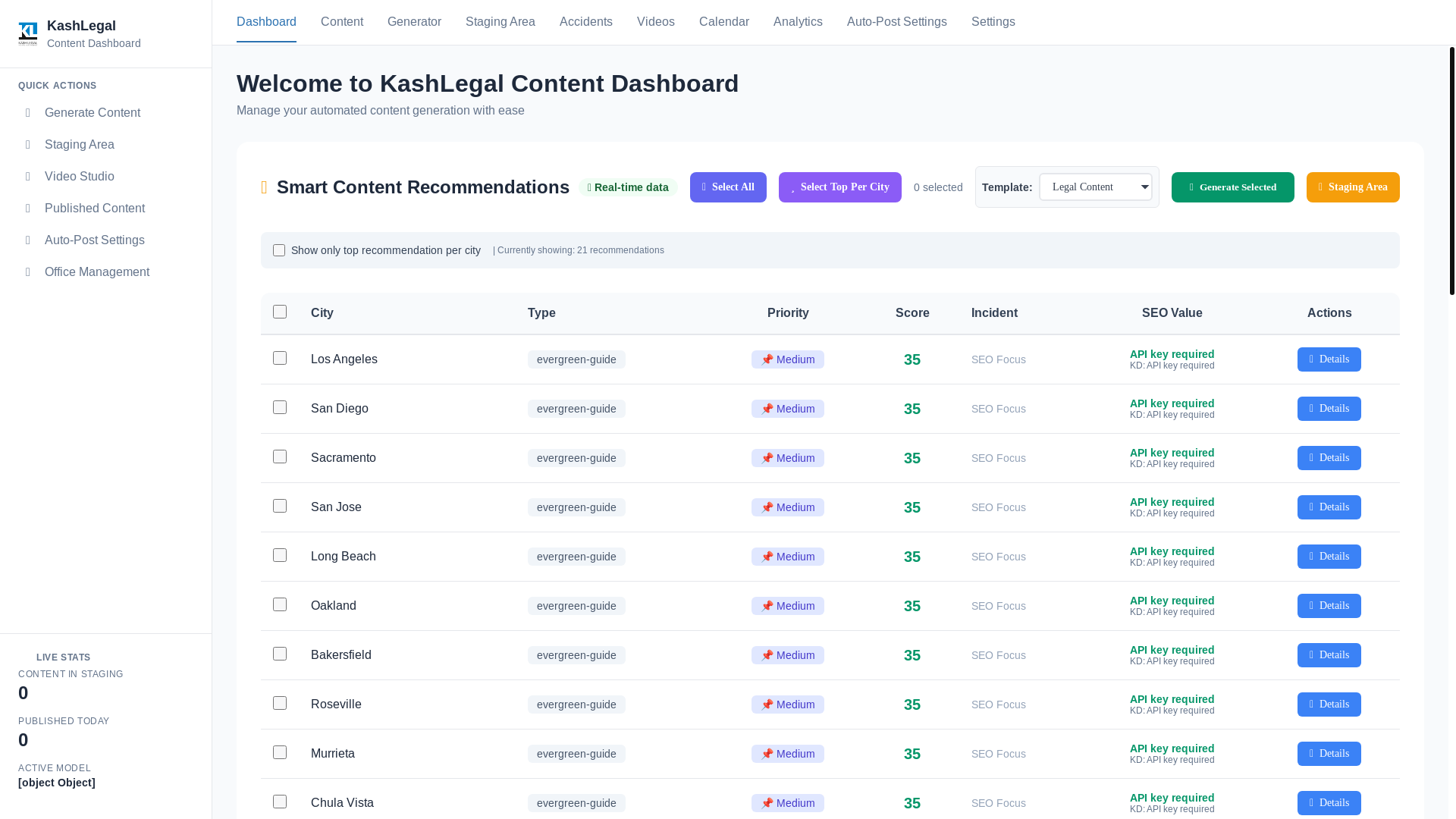
Task: Click the Published Content sidebar icon
Action: (28, 209)
